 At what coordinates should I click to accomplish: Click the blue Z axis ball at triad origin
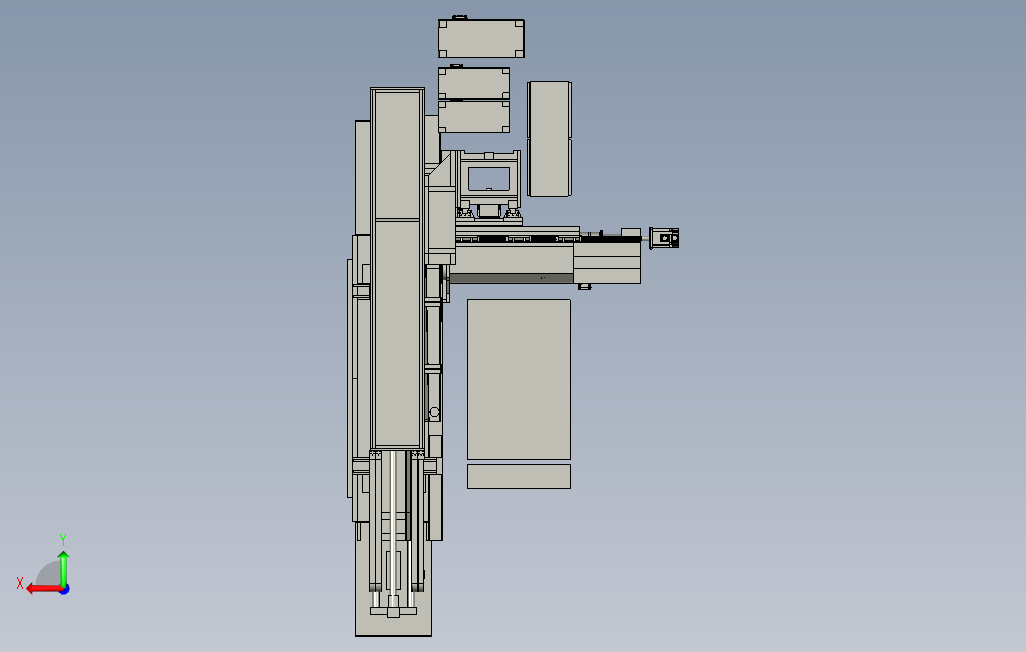point(65,589)
